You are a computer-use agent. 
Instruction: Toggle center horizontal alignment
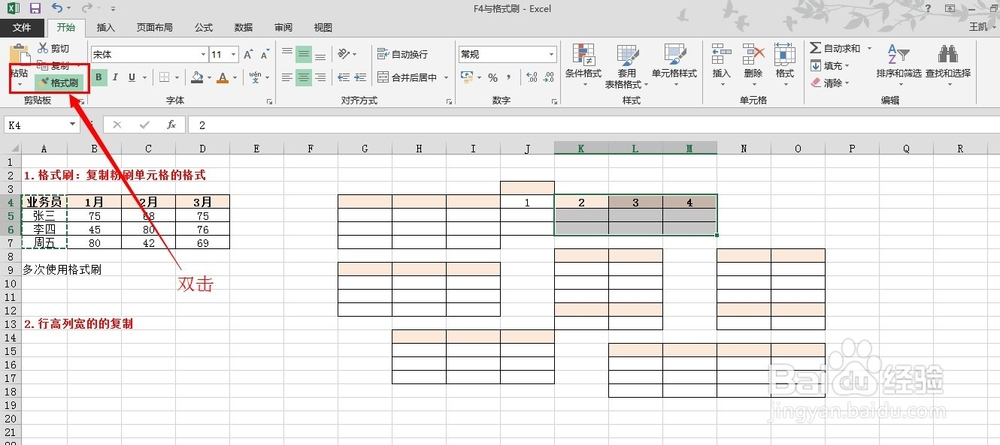click(304, 77)
